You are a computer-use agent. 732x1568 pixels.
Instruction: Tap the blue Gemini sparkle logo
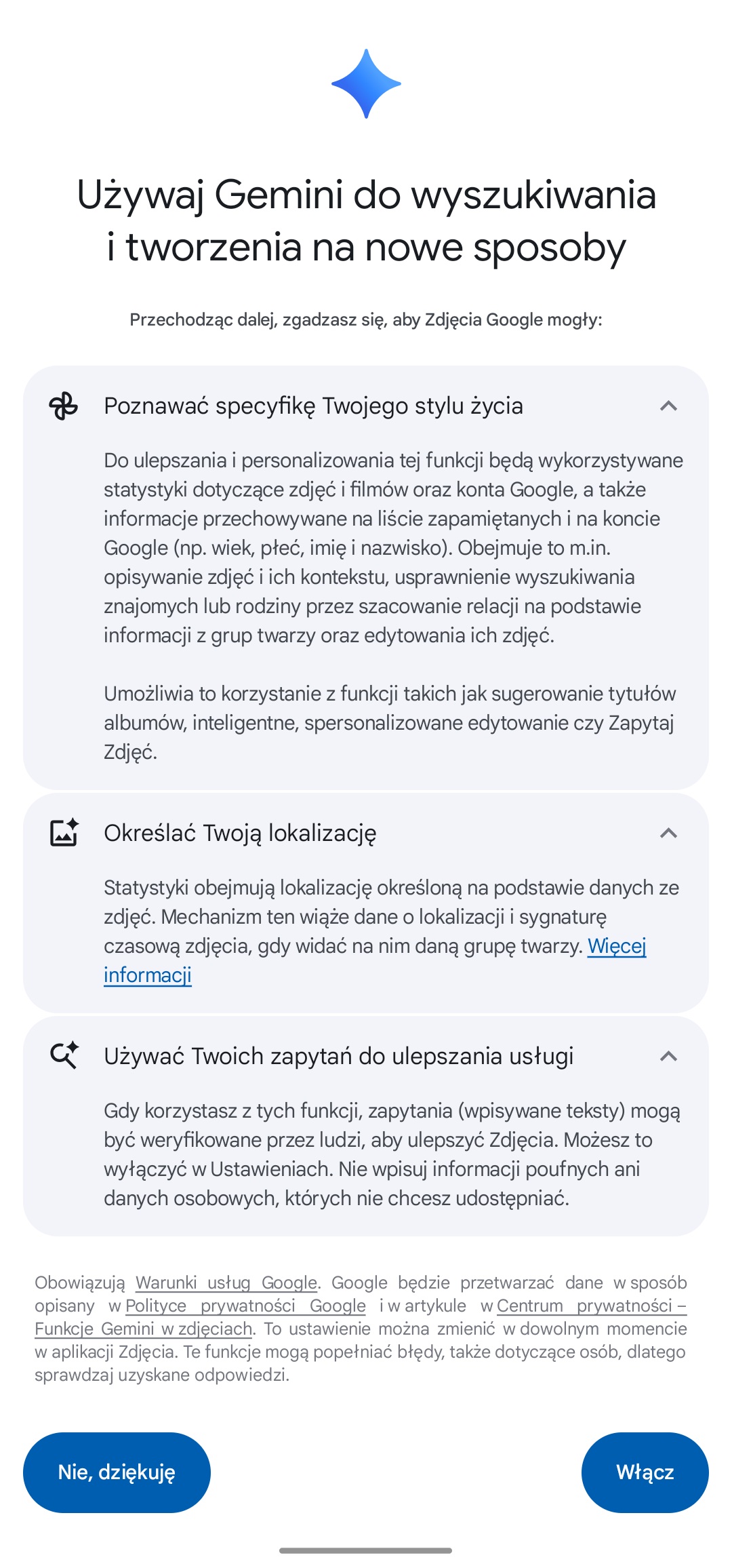tap(366, 84)
